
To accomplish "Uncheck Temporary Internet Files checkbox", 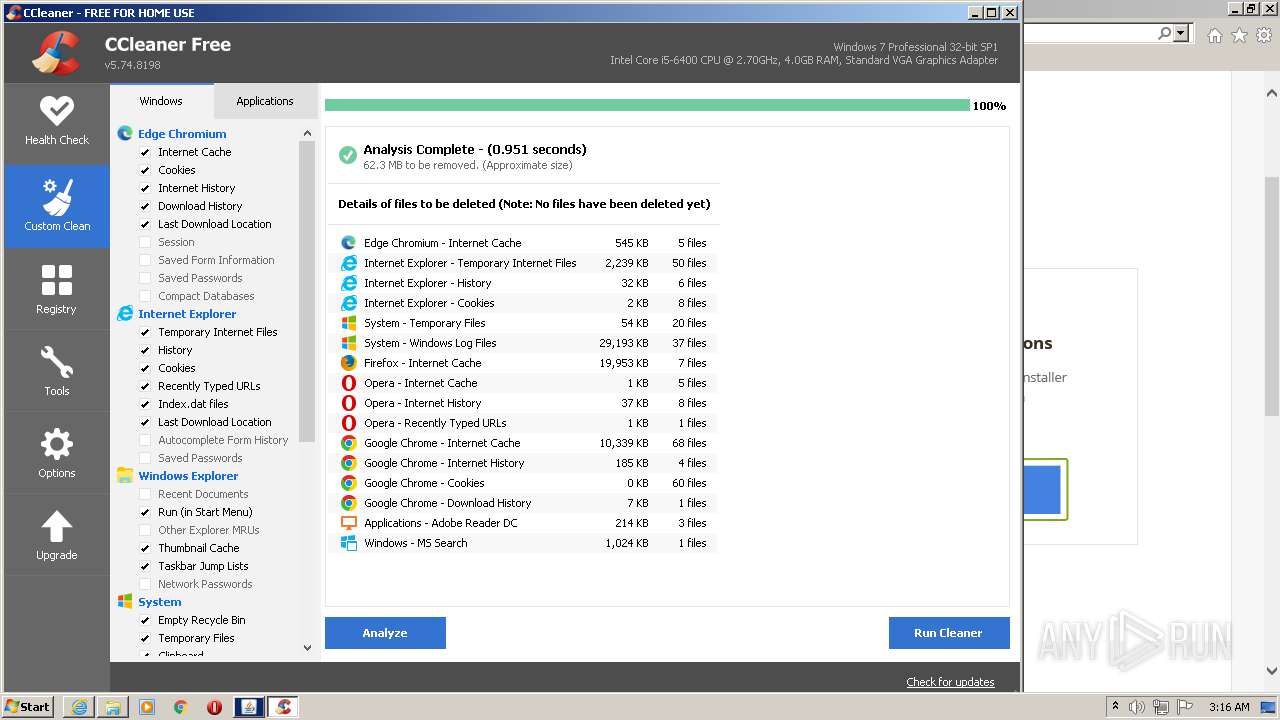I will tap(145, 332).
